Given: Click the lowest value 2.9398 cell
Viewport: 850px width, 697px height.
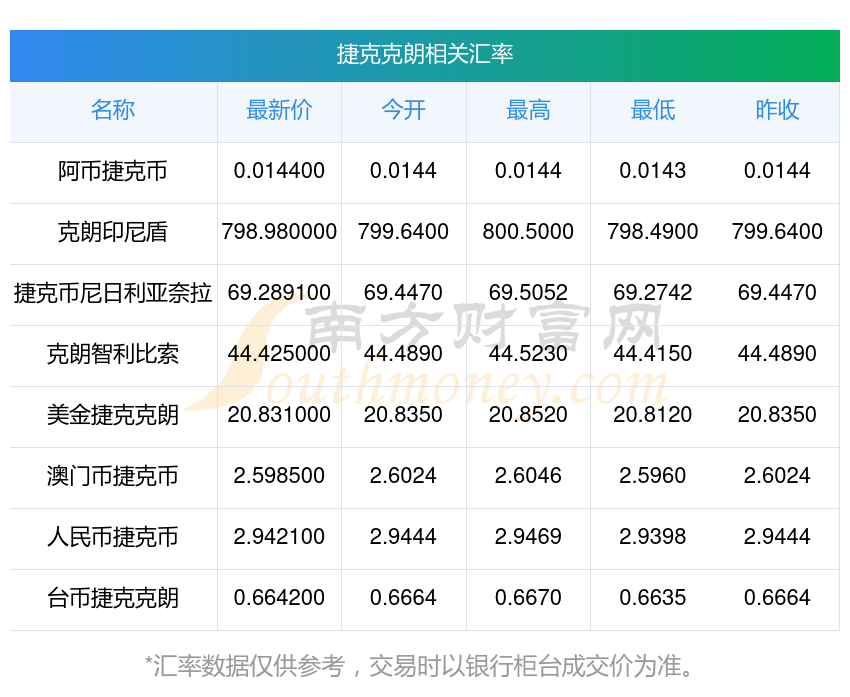Looking at the screenshot, I should click(x=652, y=537).
